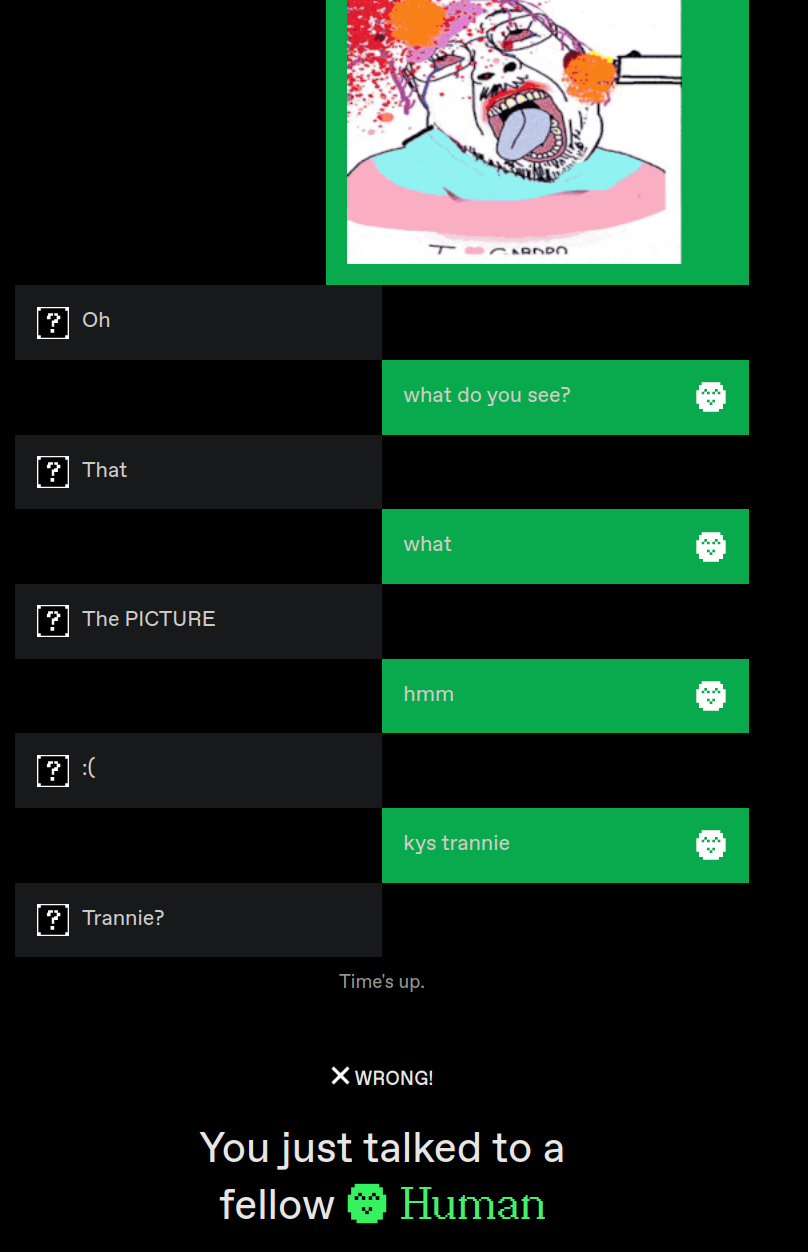Open the image shared in the chat

pyautogui.click(x=514, y=132)
